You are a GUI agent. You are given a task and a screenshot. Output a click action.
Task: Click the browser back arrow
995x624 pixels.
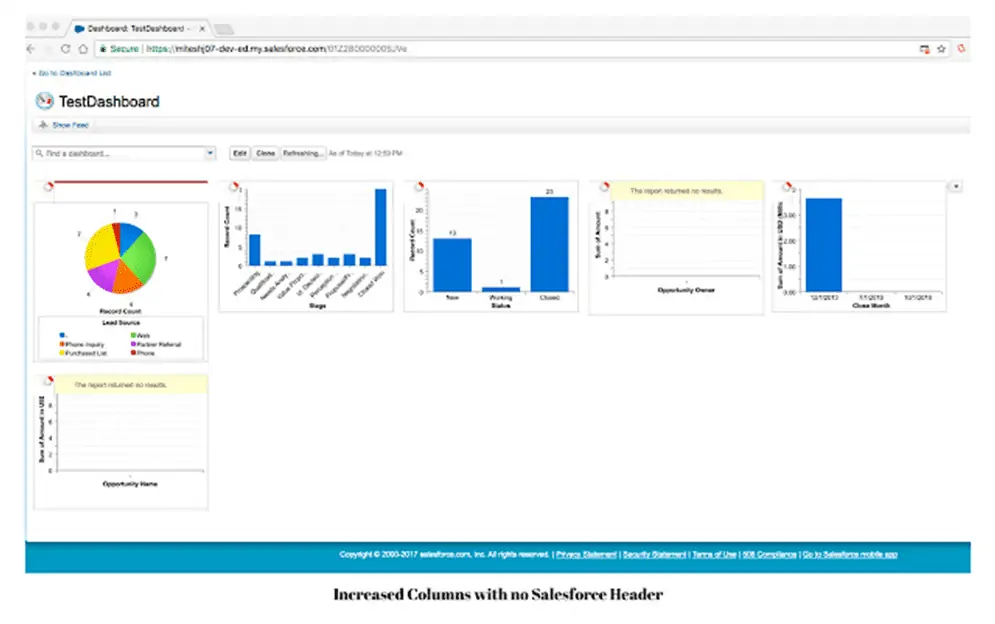coord(30,49)
